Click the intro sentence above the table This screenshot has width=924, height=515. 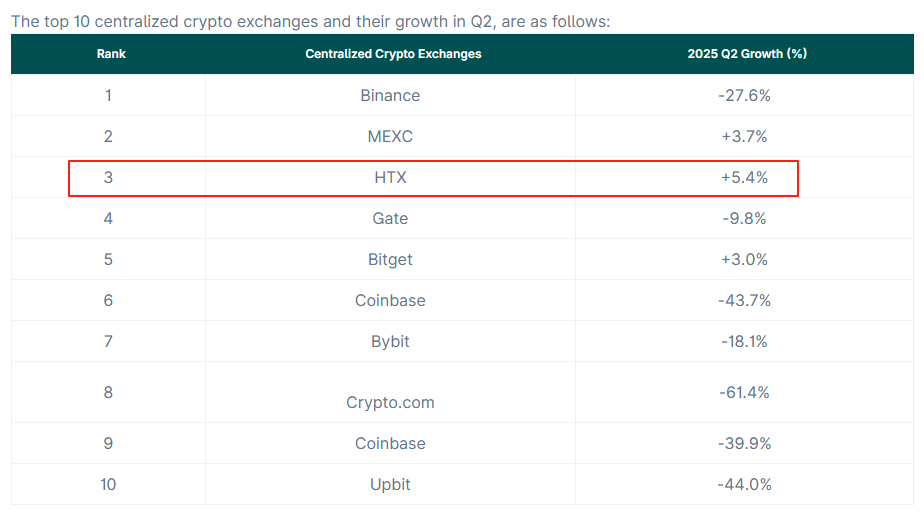310,21
